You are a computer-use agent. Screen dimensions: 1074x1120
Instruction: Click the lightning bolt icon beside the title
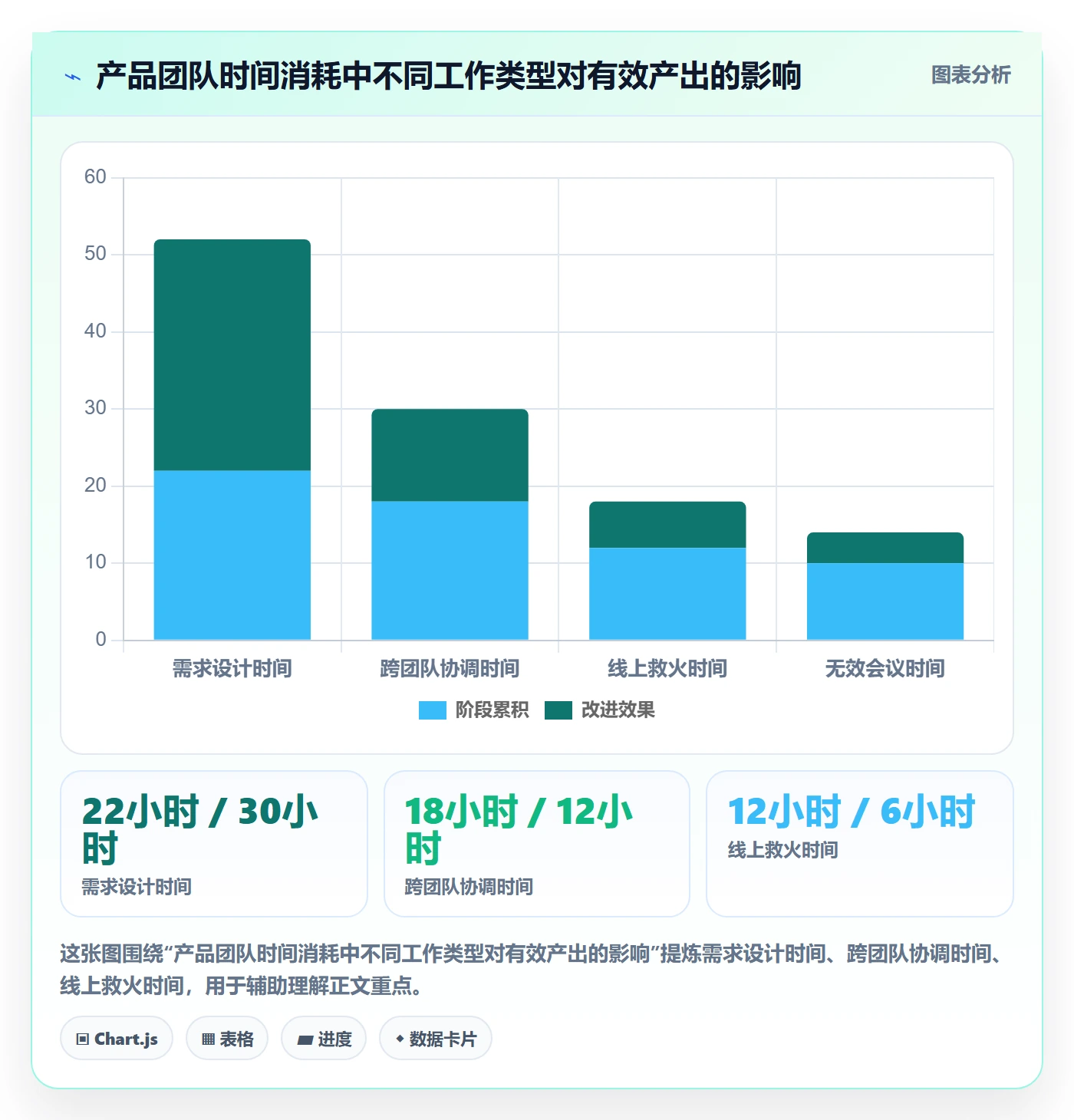[73, 77]
